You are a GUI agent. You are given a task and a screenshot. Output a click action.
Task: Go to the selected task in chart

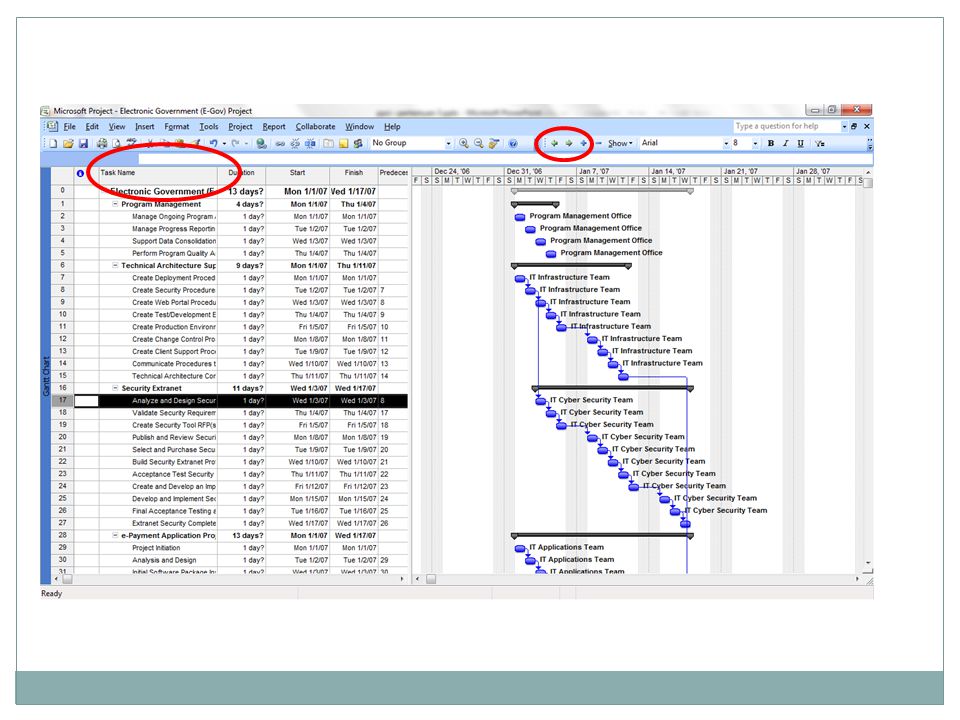pyautogui.click(x=493, y=143)
